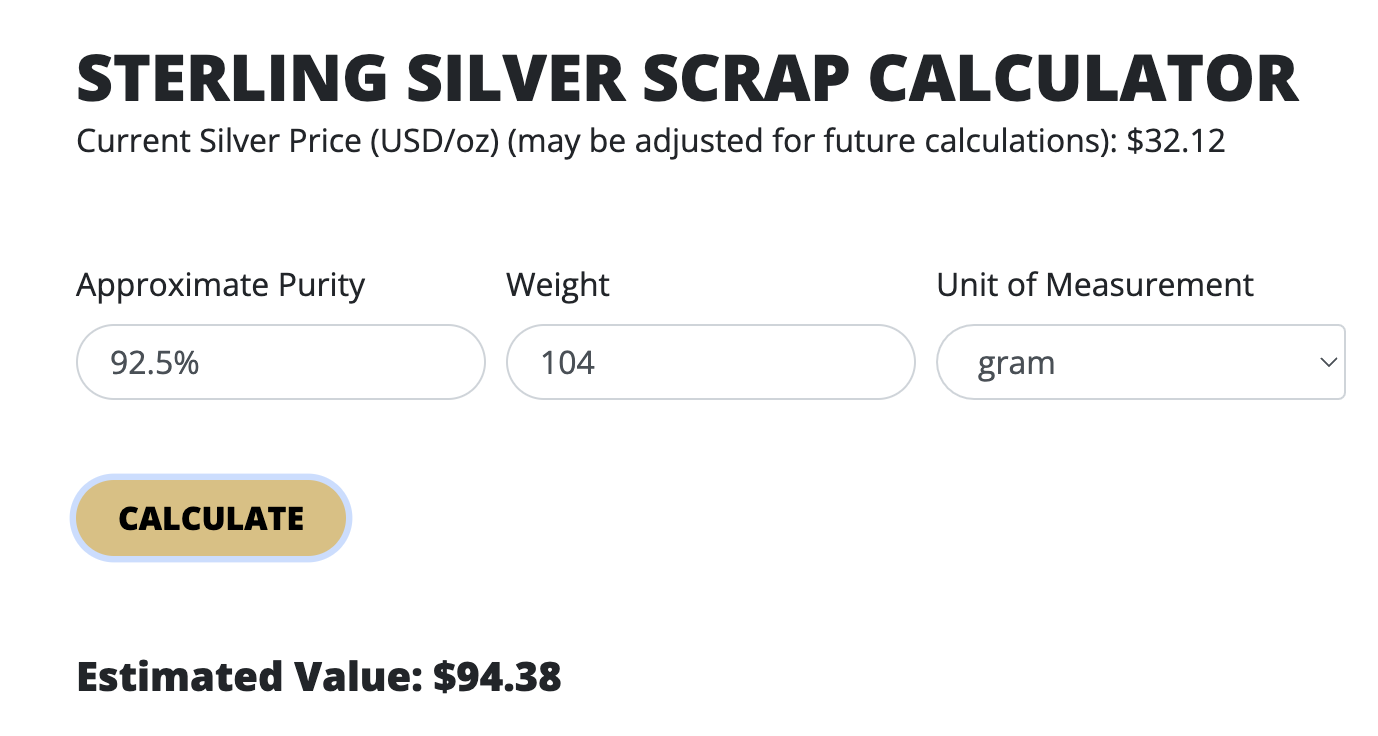Viewport: 1378px width, 736px height.
Task: Click the Unit of Measurement label
Action: [1095, 285]
